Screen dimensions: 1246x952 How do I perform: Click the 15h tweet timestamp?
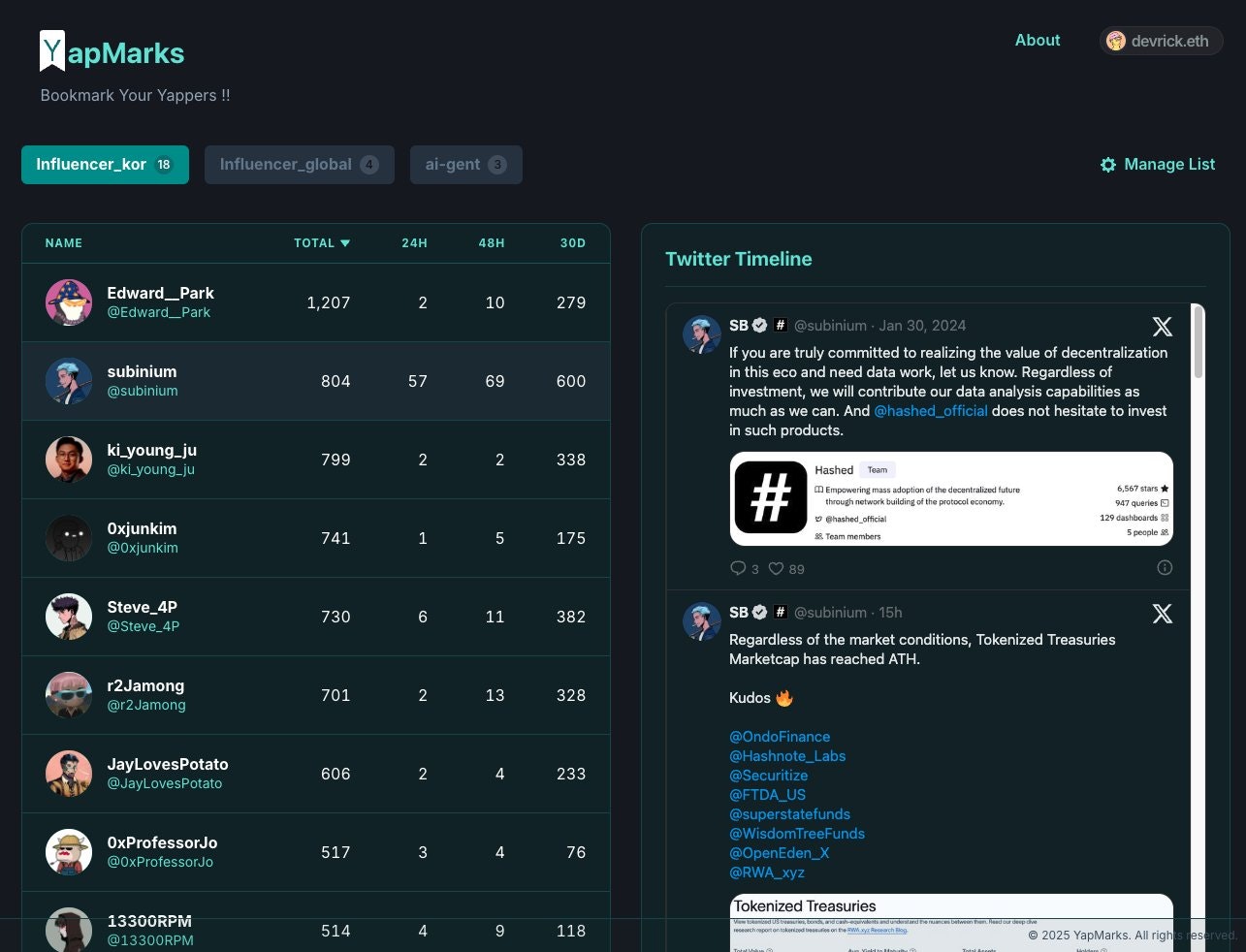tap(890, 613)
